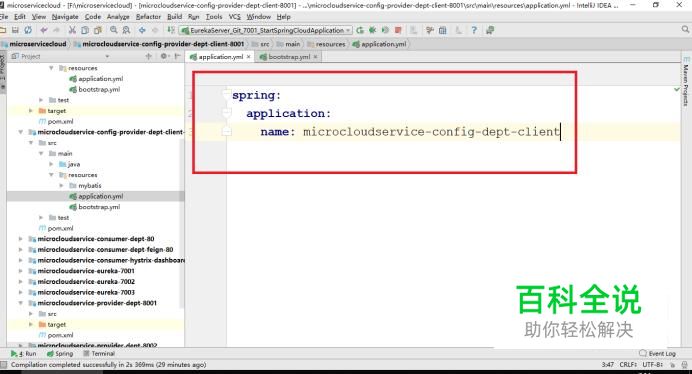Viewport: 692px width, 374px height.
Task: Click the application name value in editor
Action: point(431,132)
